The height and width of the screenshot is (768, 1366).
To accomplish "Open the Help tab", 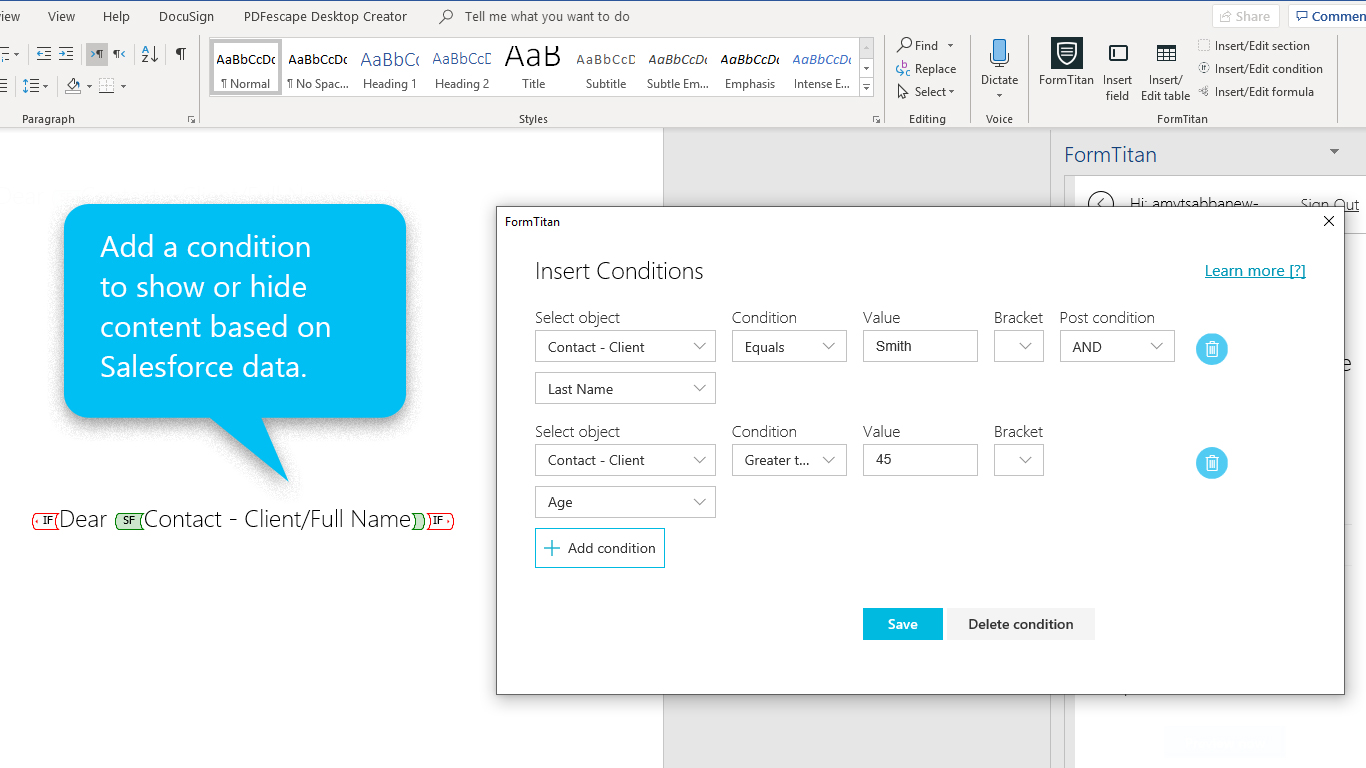I will 116,16.
